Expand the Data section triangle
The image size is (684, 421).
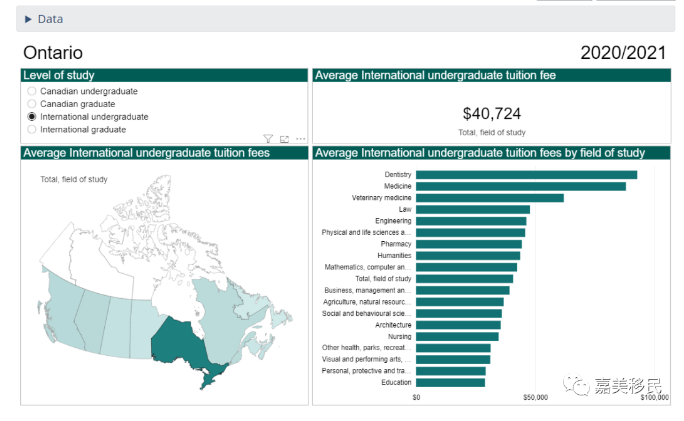[28, 19]
